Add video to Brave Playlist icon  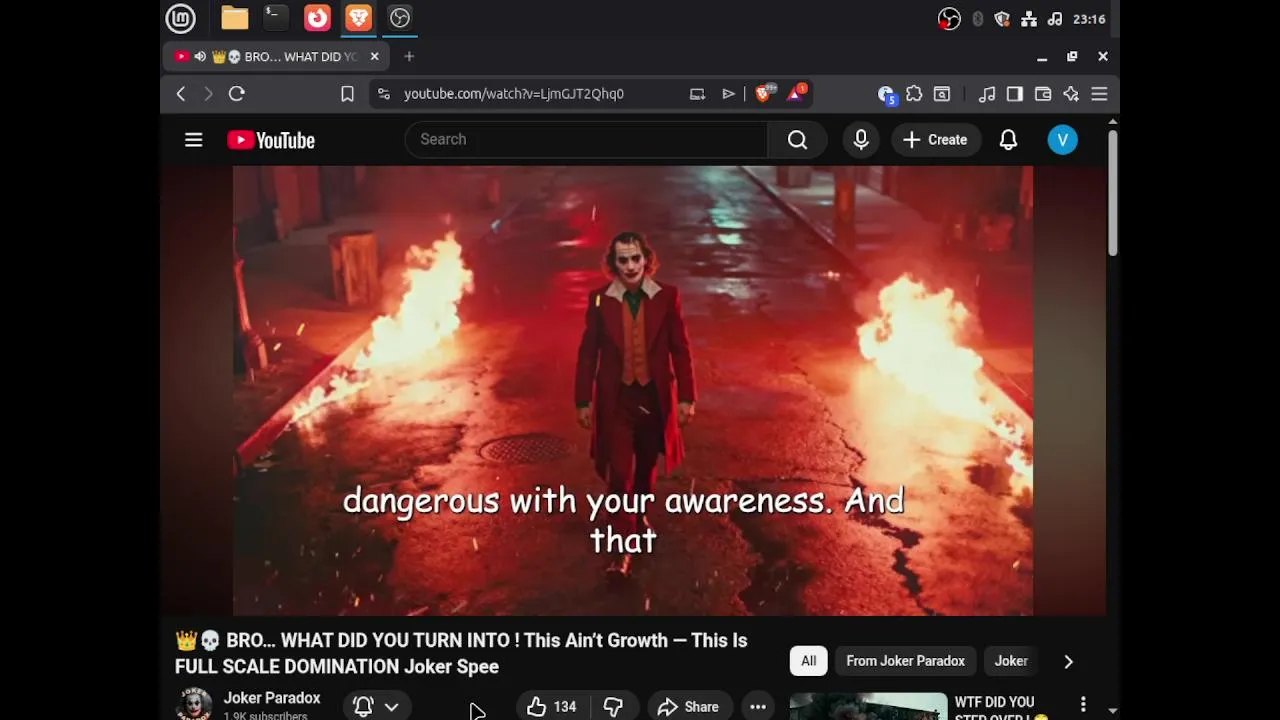728,94
